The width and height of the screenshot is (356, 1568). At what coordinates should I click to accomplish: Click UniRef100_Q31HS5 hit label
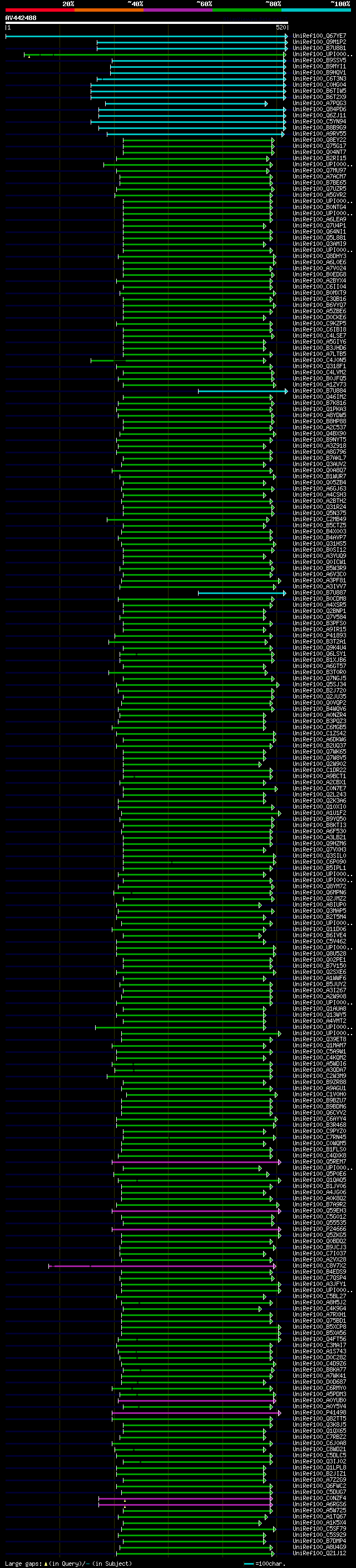tap(319, 544)
